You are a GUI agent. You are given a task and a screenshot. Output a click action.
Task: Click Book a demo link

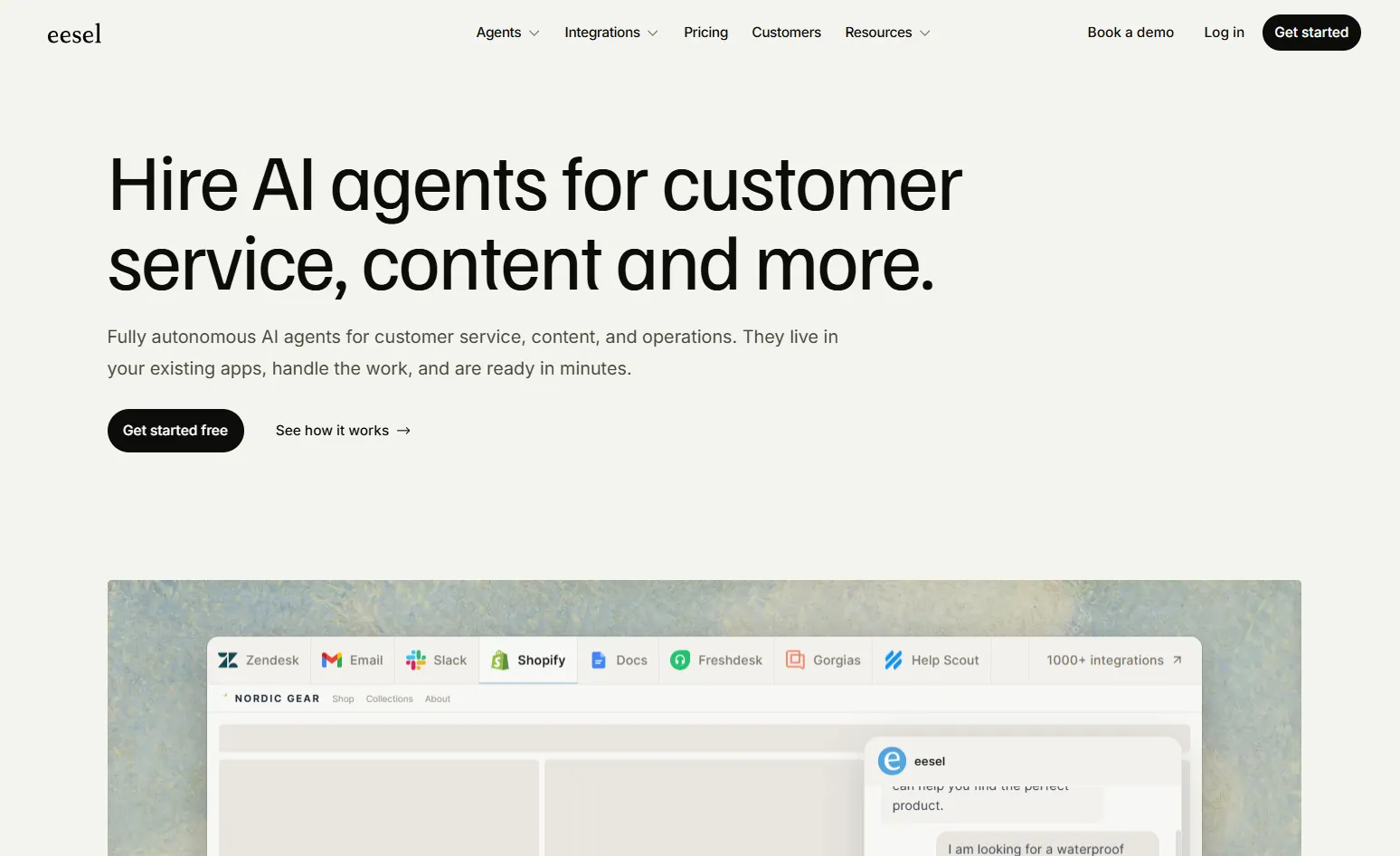tap(1130, 33)
